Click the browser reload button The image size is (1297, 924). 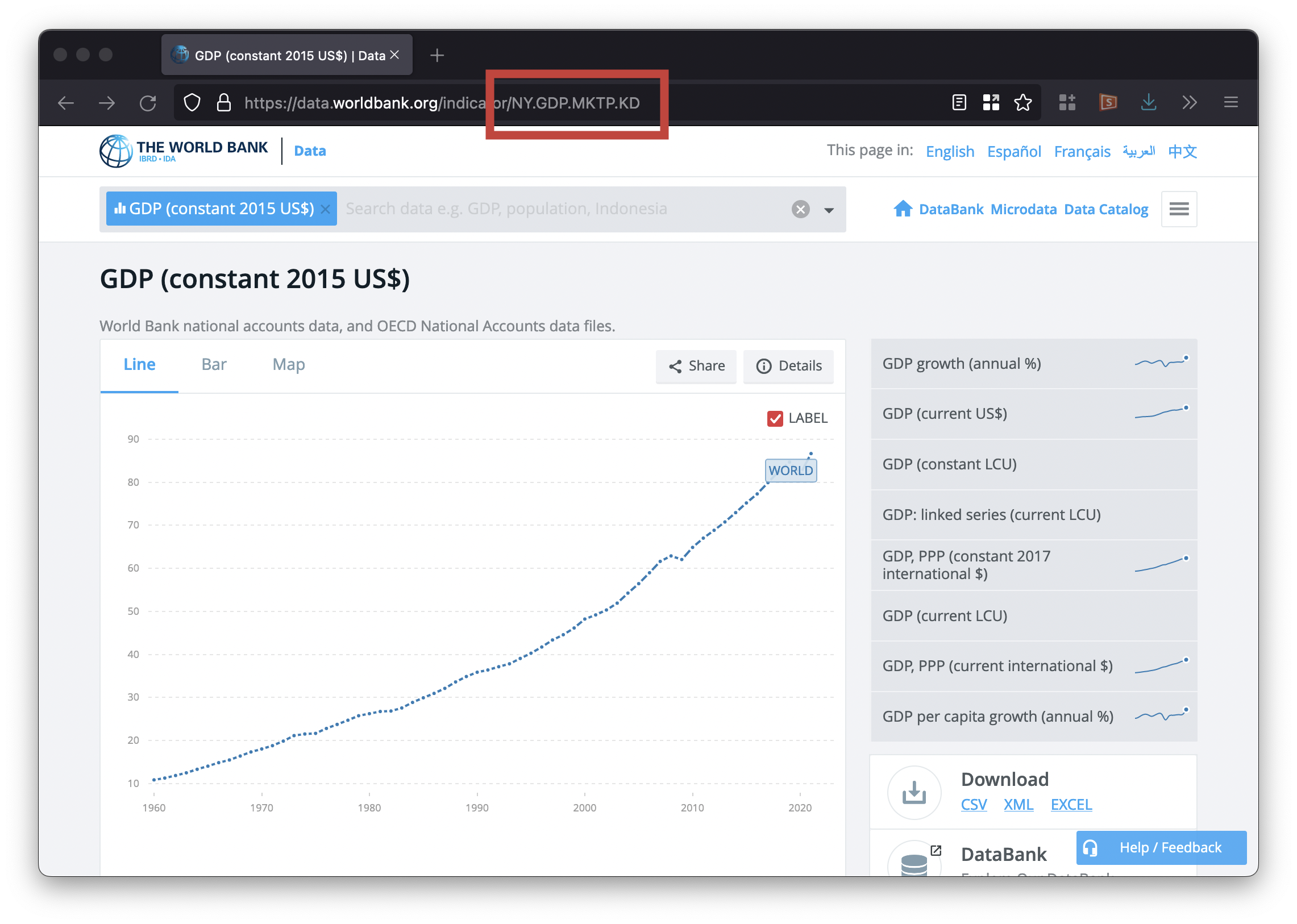148,103
